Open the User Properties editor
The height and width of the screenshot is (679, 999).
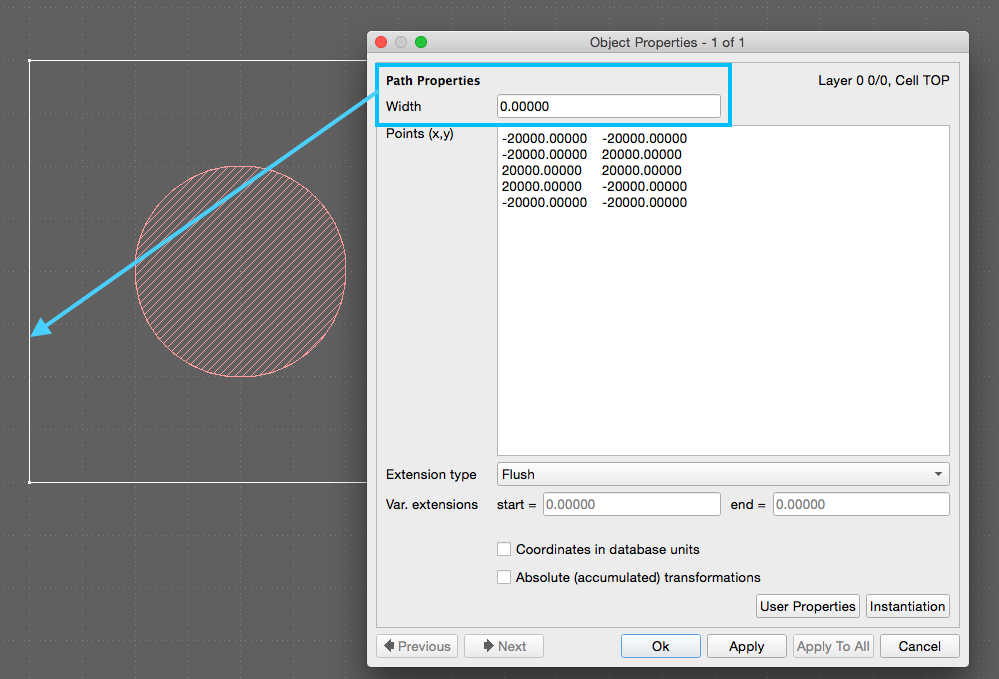point(807,606)
